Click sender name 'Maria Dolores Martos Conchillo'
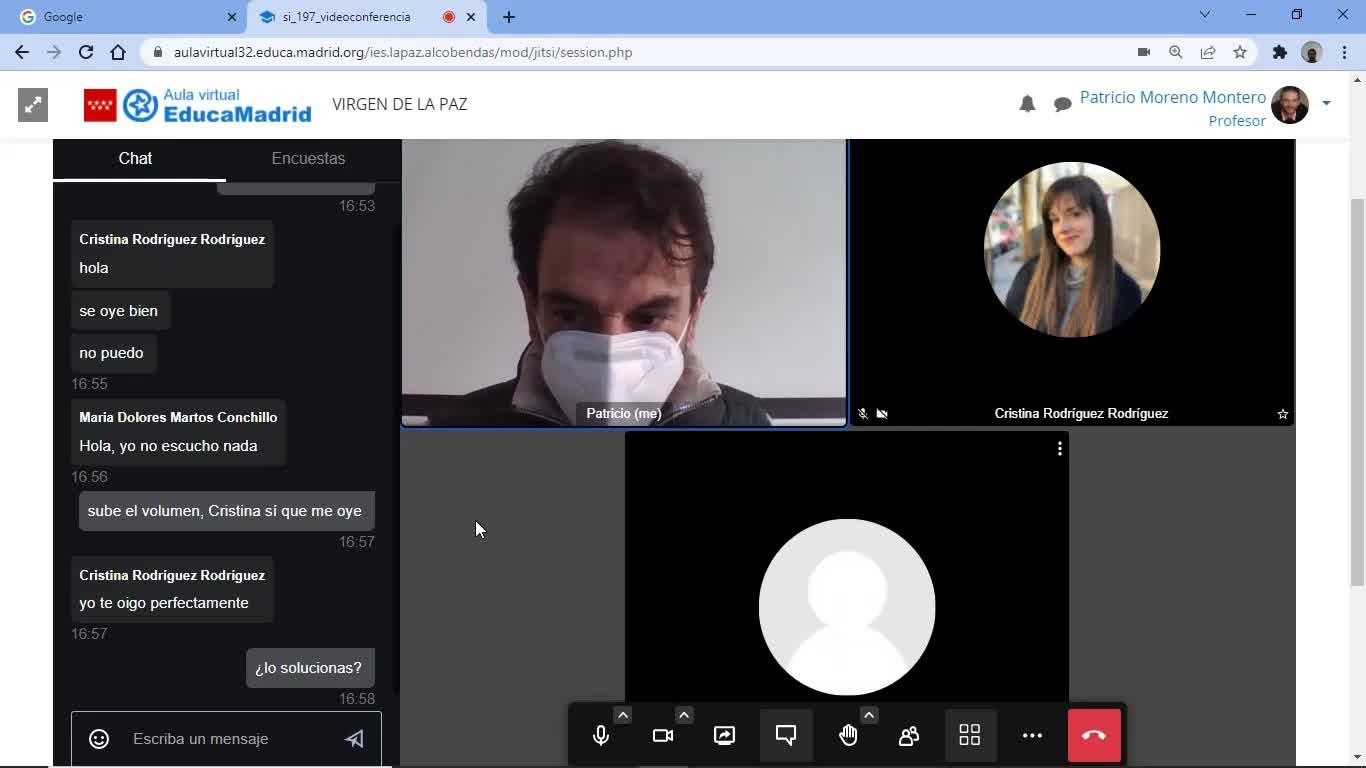Screen dimensions: 1366x768 click(x=178, y=417)
